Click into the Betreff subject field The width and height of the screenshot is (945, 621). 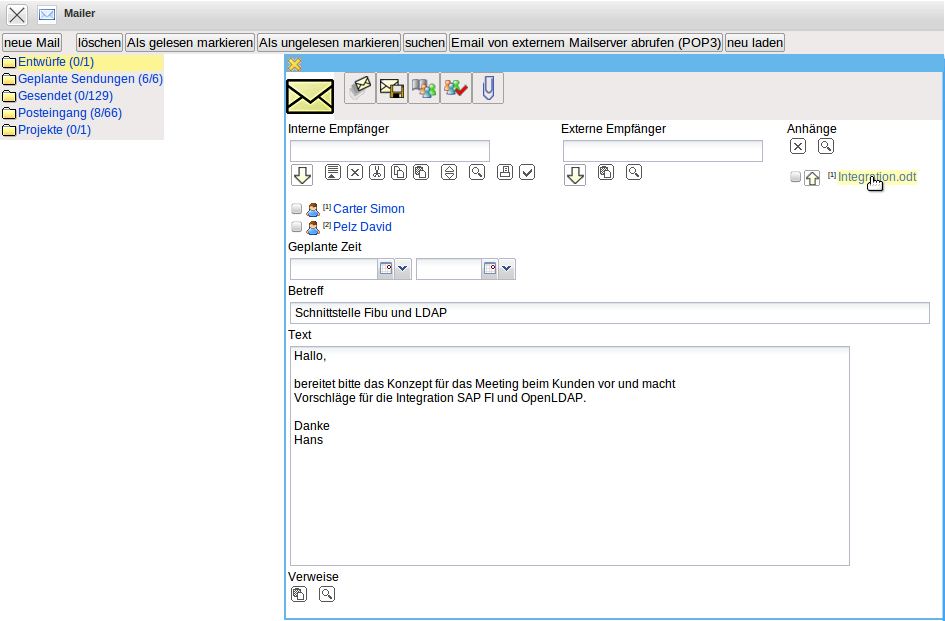point(608,313)
